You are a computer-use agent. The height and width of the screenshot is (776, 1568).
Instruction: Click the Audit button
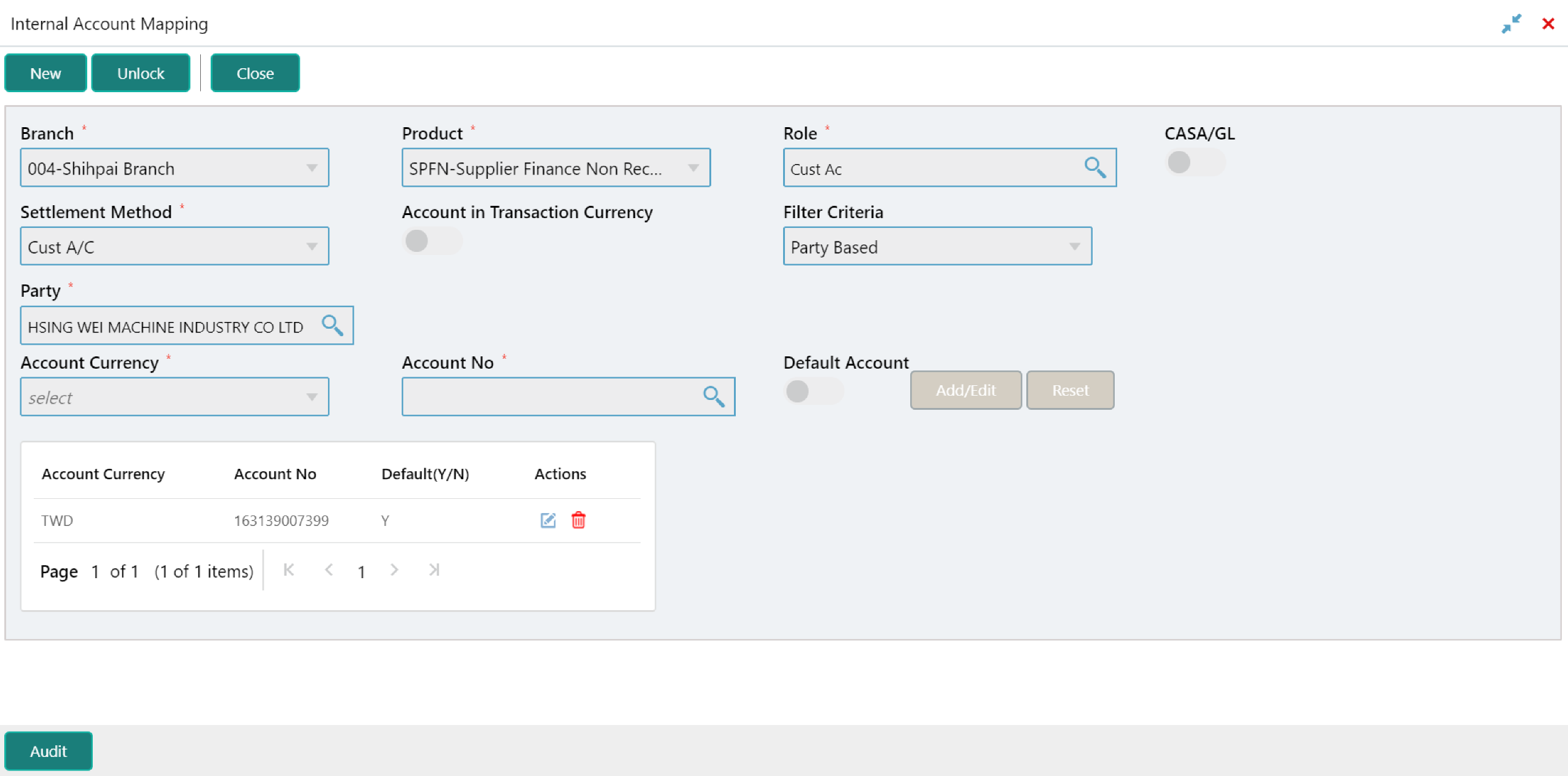pos(49,751)
